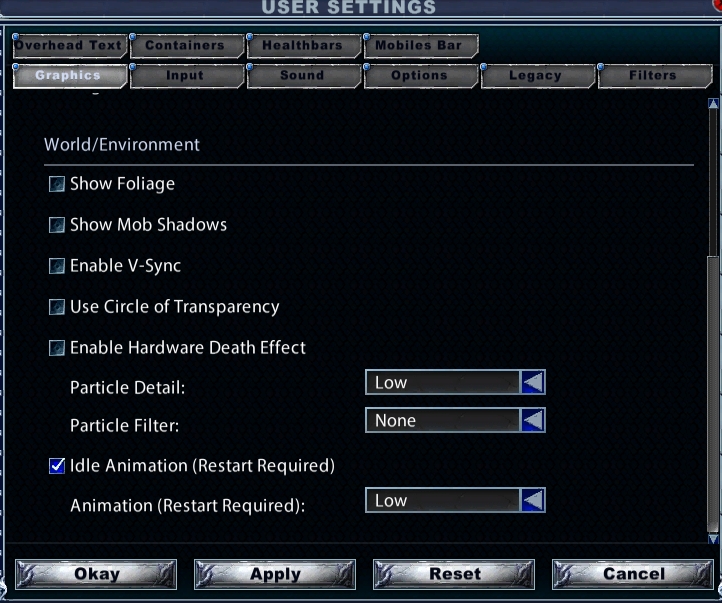
Task: Enable the Show Foliage checkbox
Action: (x=57, y=184)
